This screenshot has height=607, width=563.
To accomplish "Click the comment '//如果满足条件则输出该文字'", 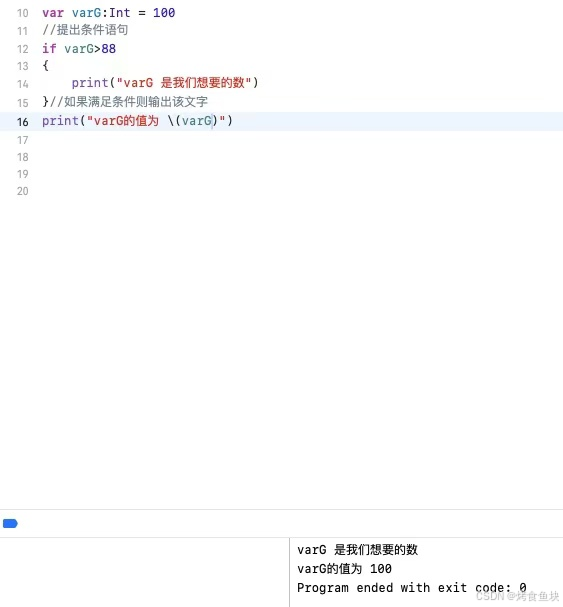I will coord(129,102).
